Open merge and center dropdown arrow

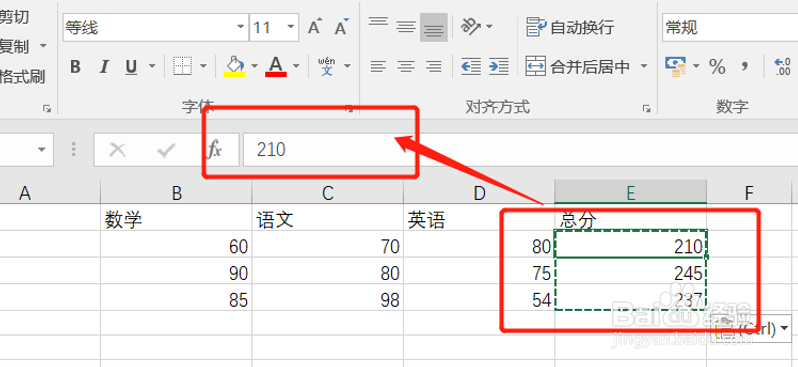click(644, 66)
